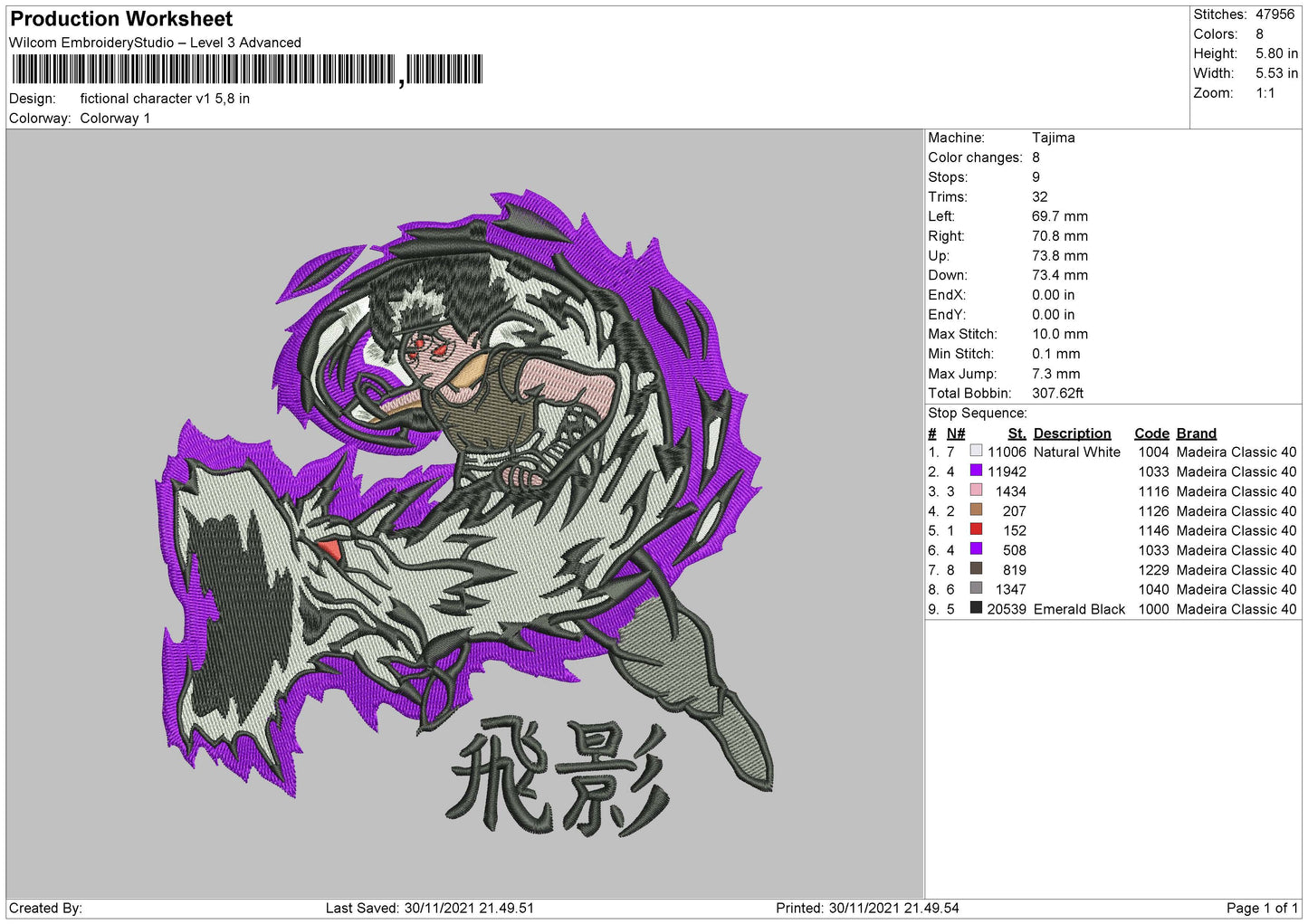Click 'Wilcom EmbroideryStudio – Level 3 Advanced' text

[x=155, y=43]
